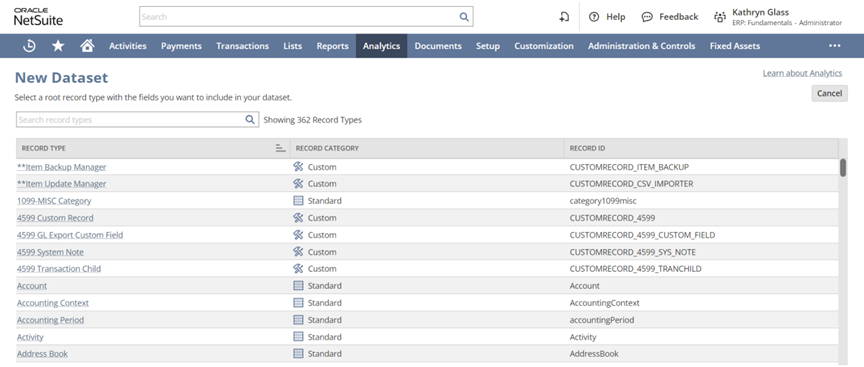Open the 4599 GL Export Custom Field record
Screen dimensions: 864x367
click(x=70, y=235)
